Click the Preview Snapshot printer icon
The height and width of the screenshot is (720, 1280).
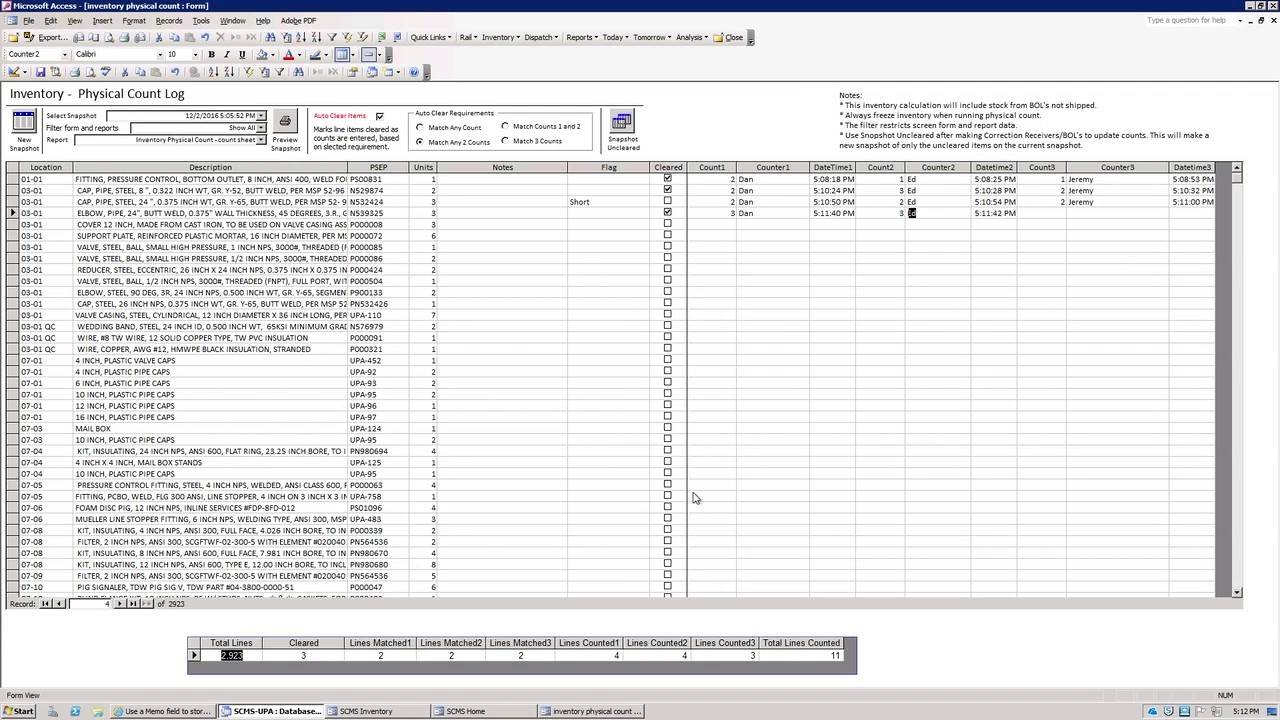click(285, 122)
